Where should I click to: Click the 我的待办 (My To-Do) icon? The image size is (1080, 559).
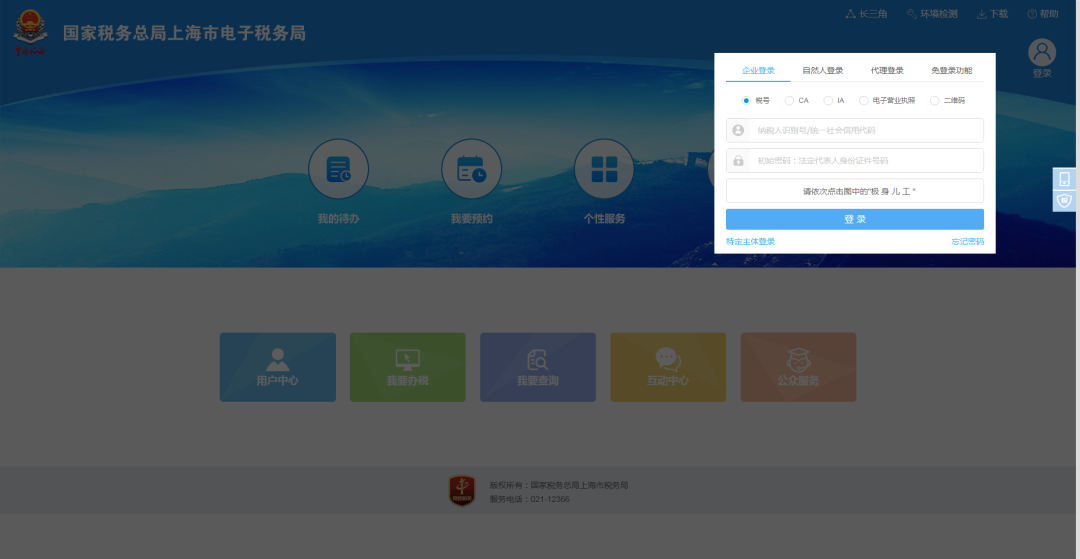point(338,169)
